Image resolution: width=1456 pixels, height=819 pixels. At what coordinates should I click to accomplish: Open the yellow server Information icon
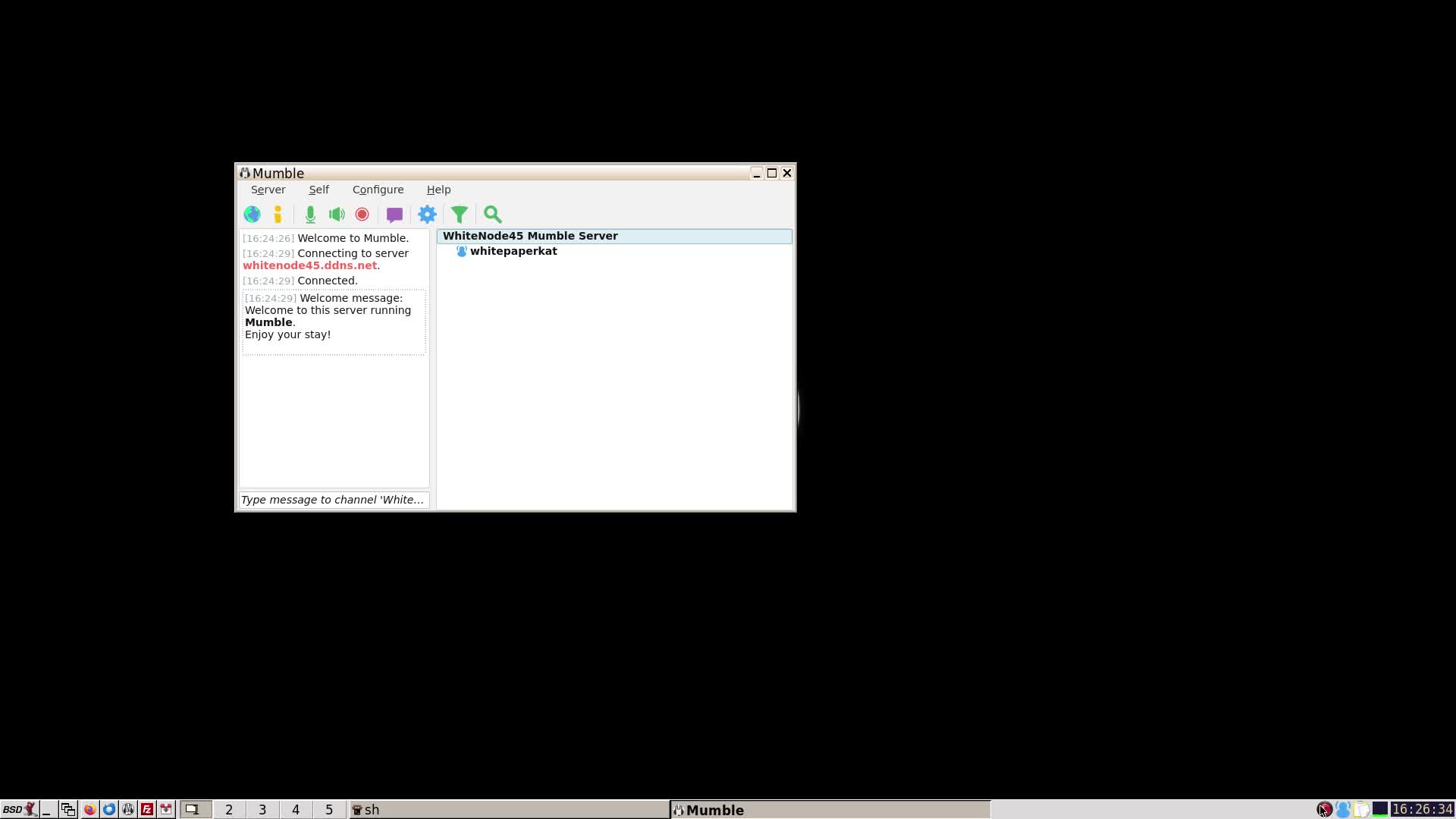278,215
